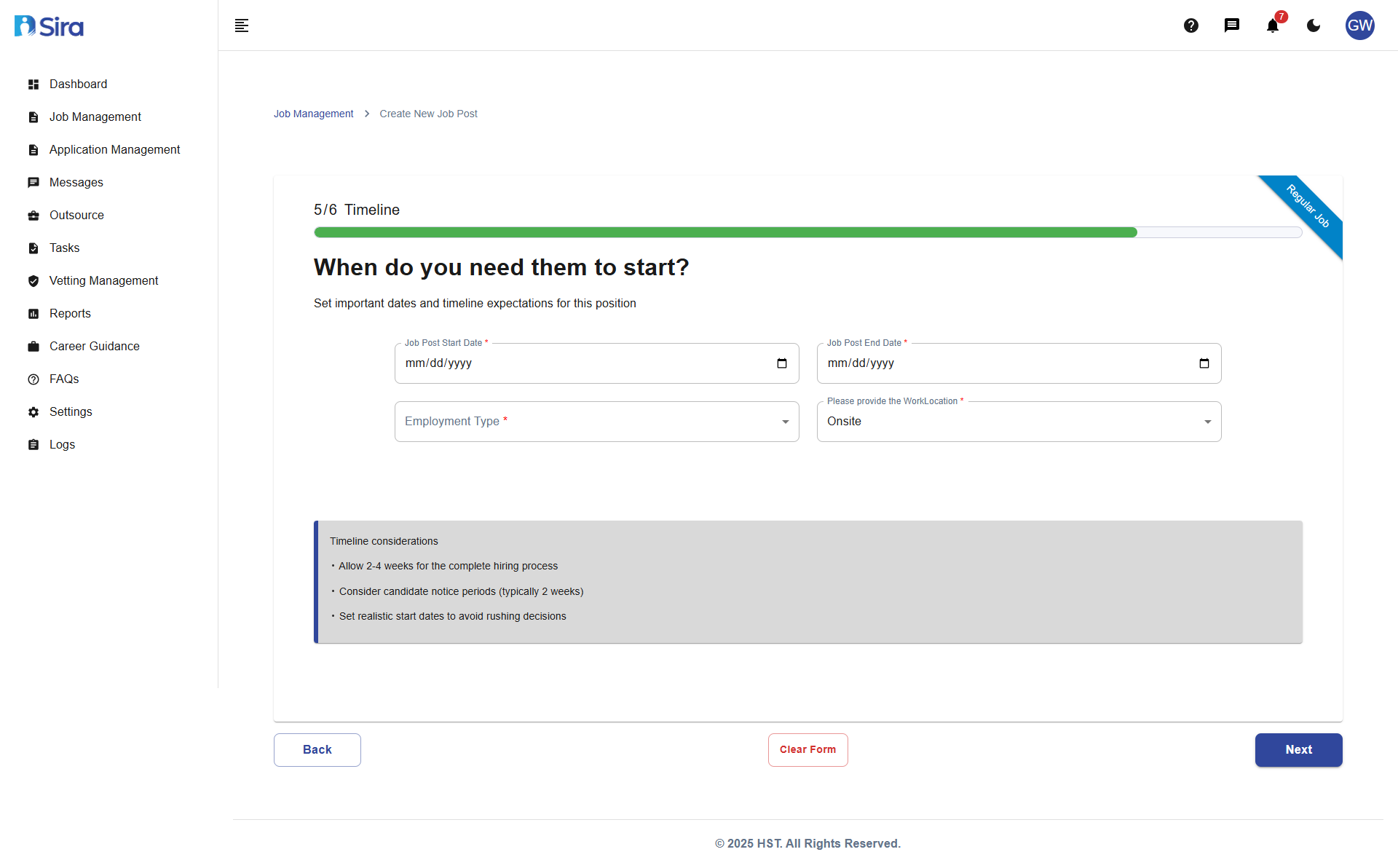Open notifications bell showing 7 alerts
This screenshot has height=868, width=1398.
1272,25
